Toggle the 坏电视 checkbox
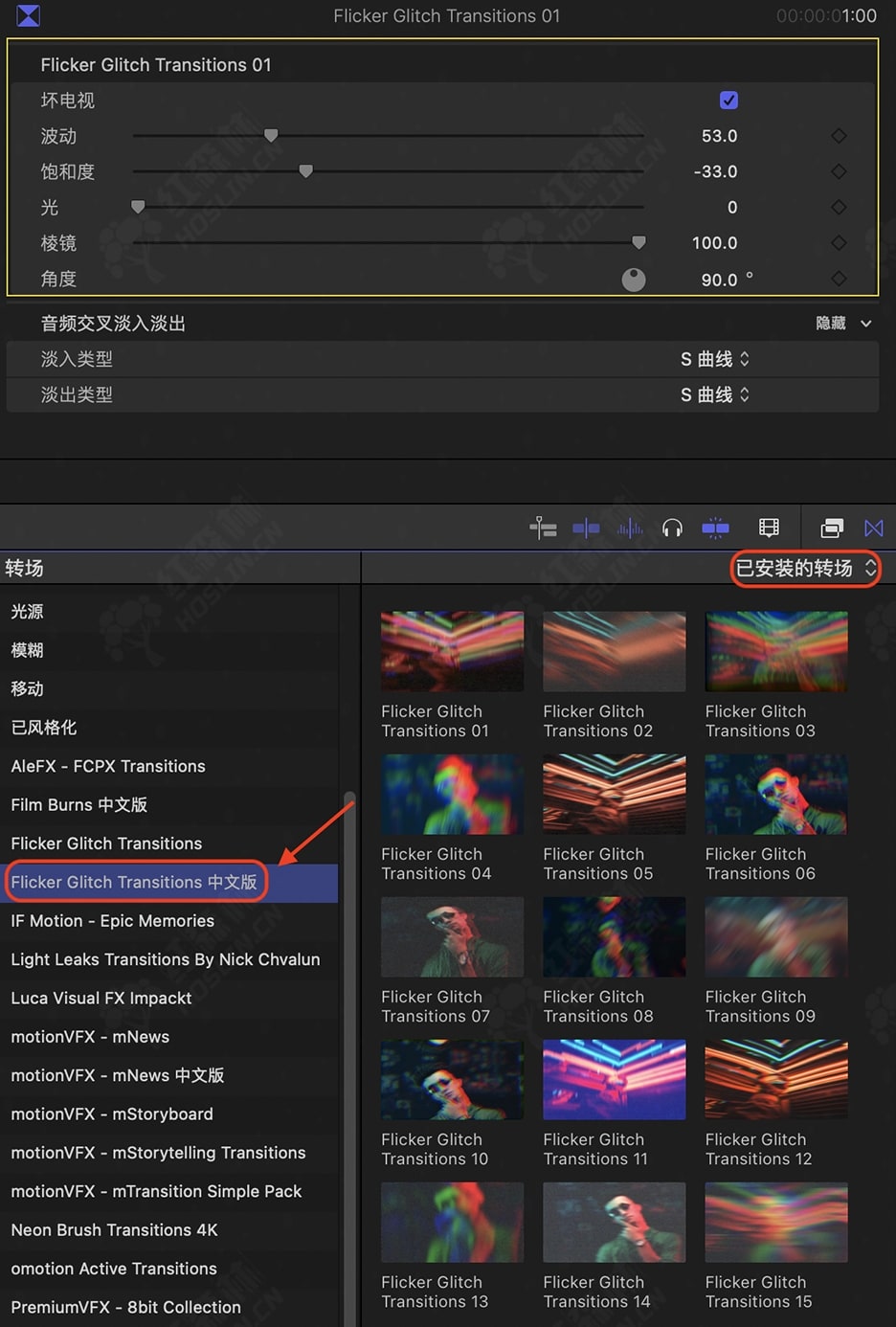The width and height of the screenshot is (896, 1327). click(x=728, y=101)
